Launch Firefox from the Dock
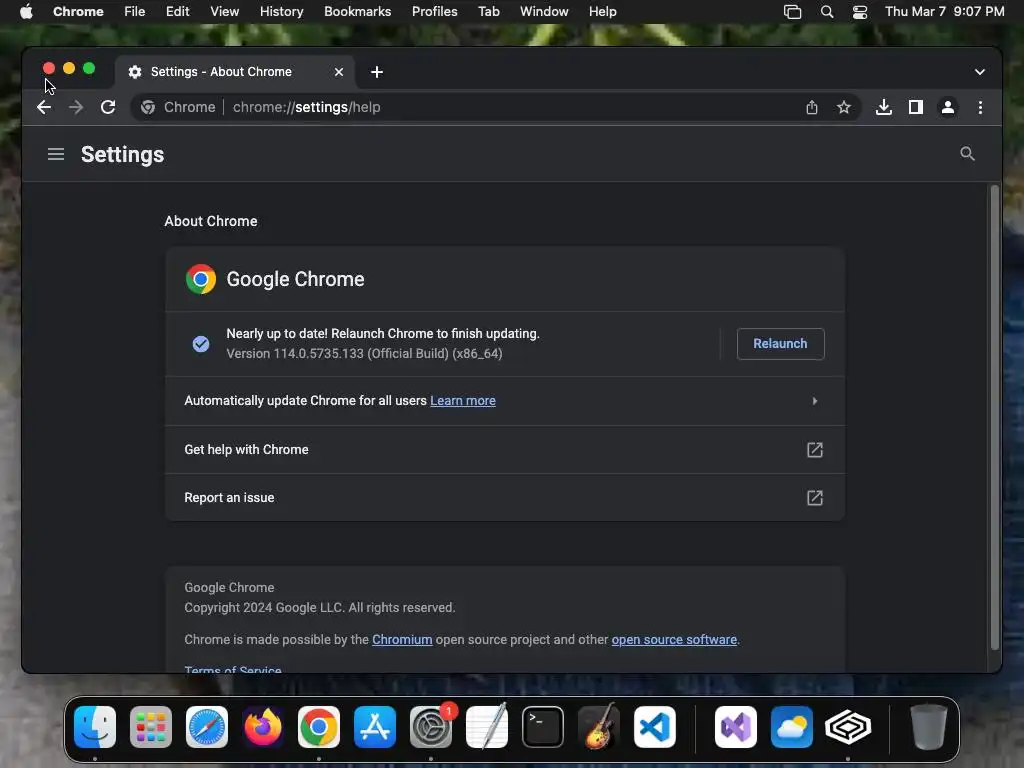The width and height of the screenshot is (1024, 768). (x=263, y=727)
